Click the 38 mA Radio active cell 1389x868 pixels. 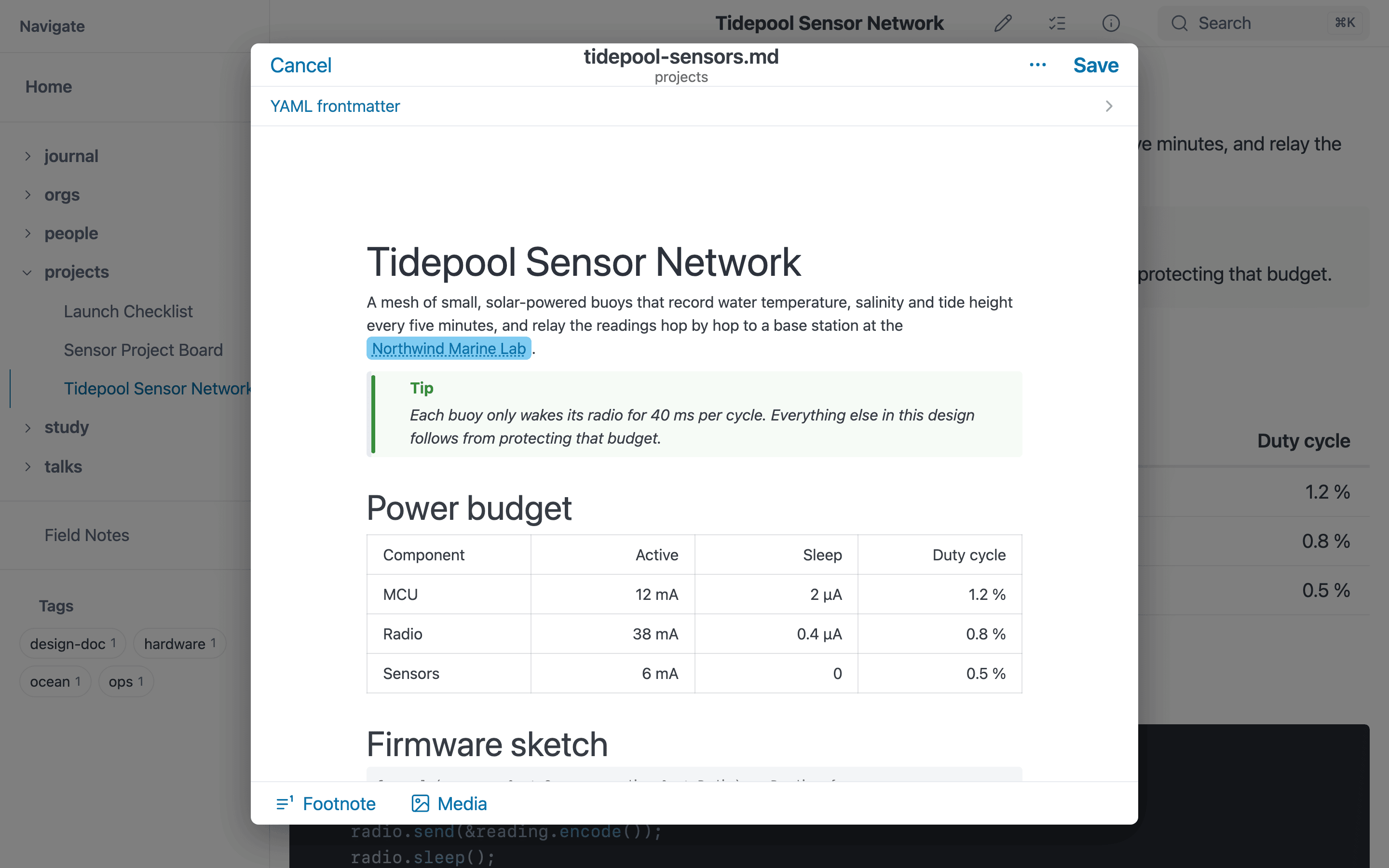613,634
